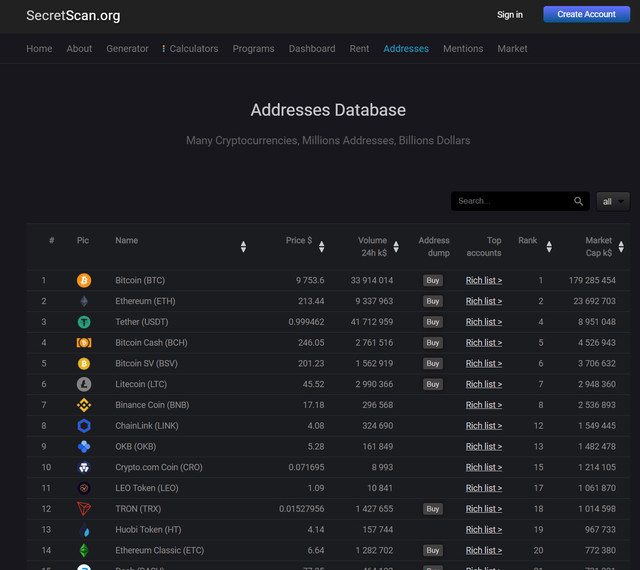640x570 pixels.
Task: Open the Calculators menu
Action: tap(190, 49)
